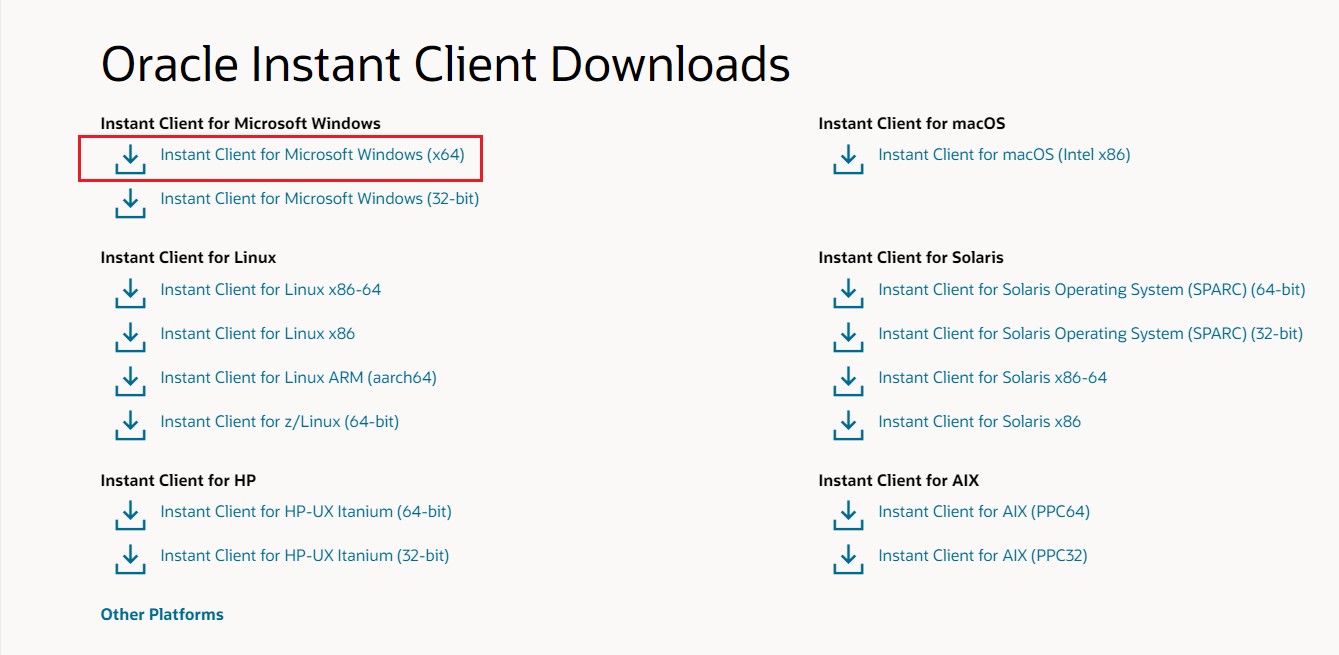Follow the Instant Client for Linux ARM link
This screenshot has width=1339, height=655.
tap(298, 378)
